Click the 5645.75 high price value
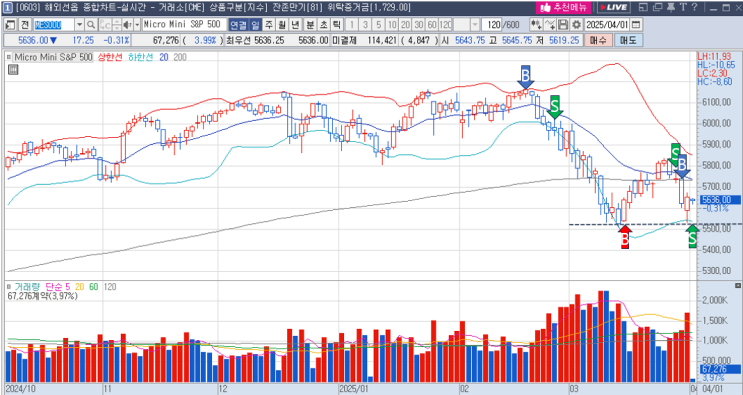The width and height of the screenshot is (743, 395). coord(516,41)
